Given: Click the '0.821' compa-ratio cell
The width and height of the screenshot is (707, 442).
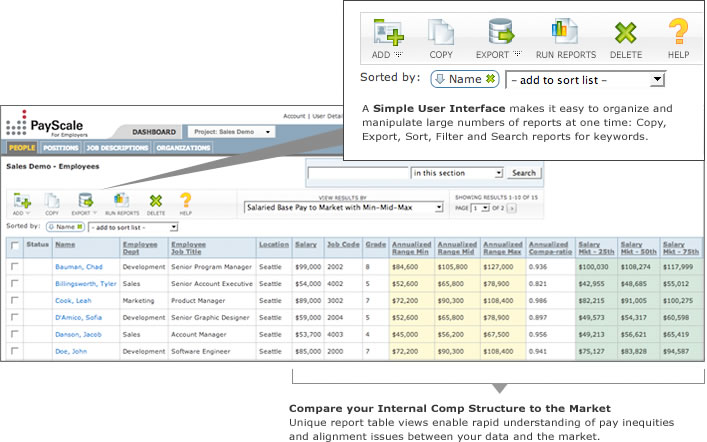Looking at the screenshot, I should [x=537, y=284].
